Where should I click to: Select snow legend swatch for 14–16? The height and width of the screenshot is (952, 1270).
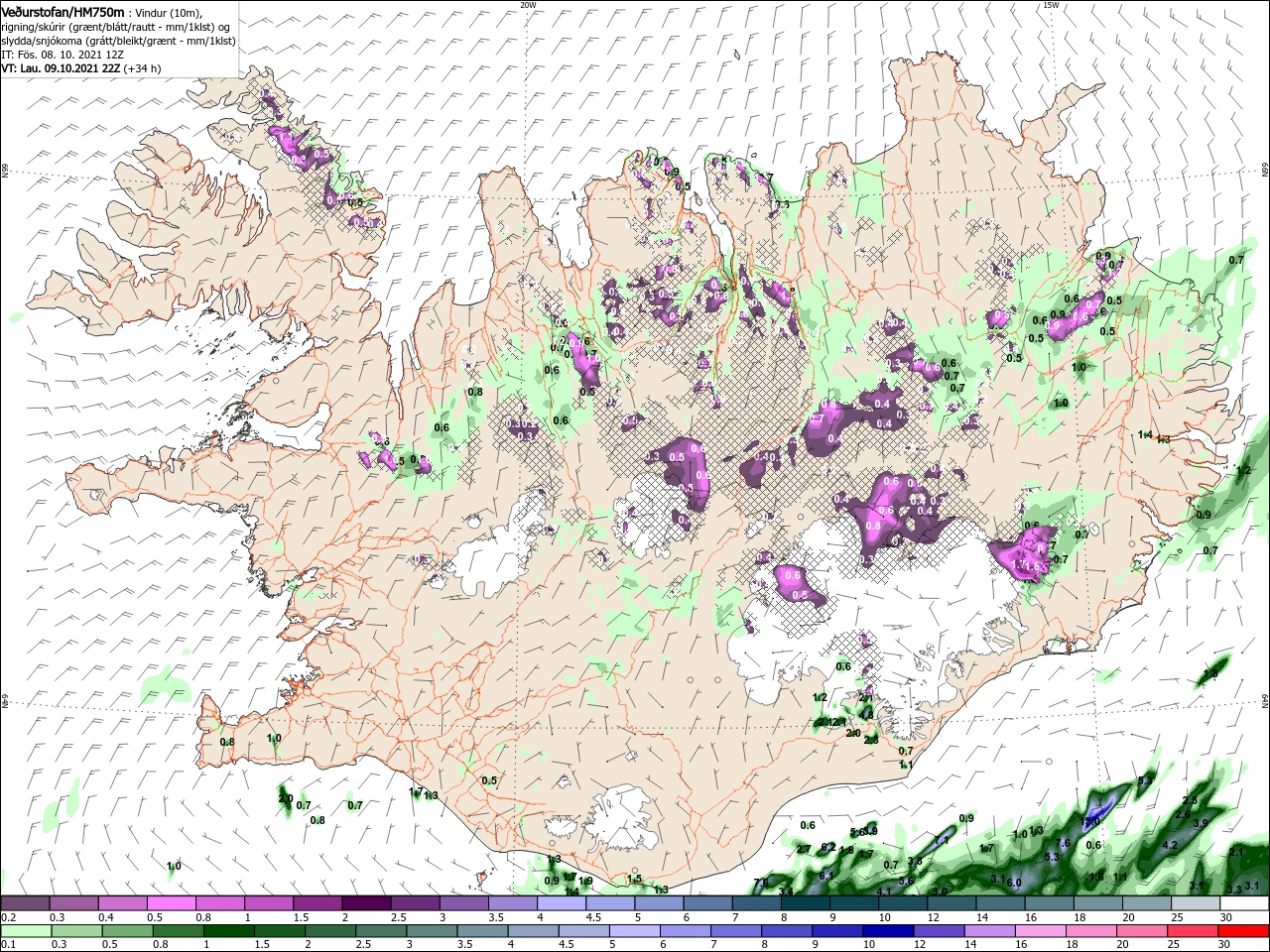[x=999, y=903]
